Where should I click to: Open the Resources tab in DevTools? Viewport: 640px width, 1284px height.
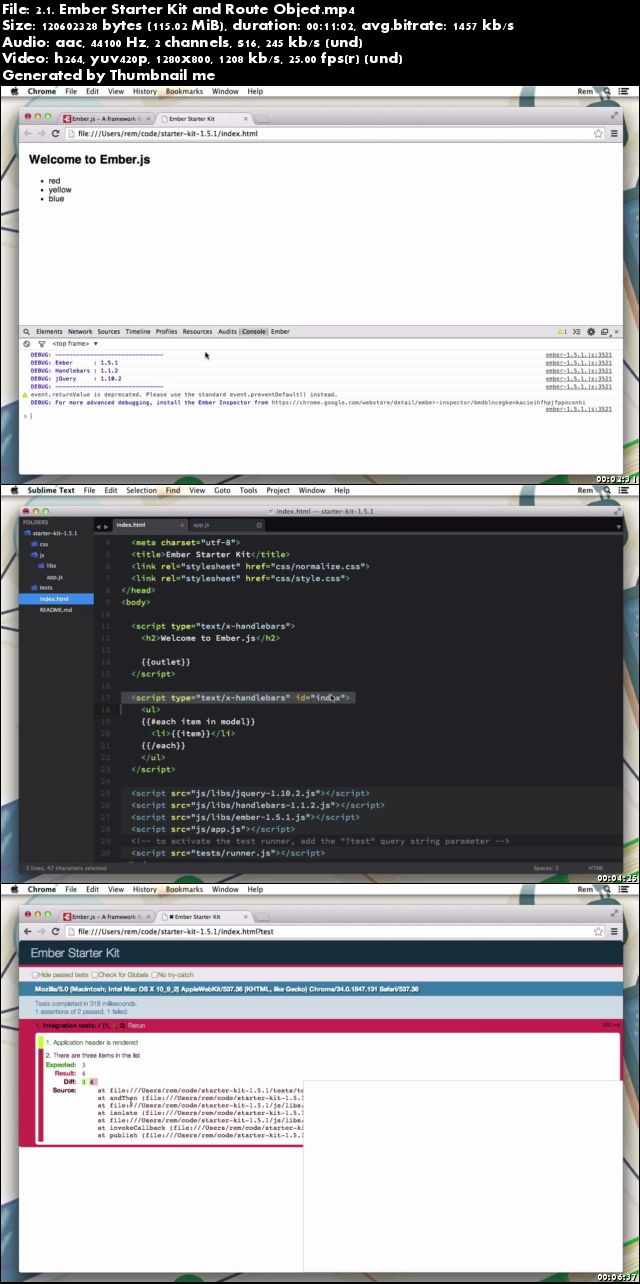[197, 331]
